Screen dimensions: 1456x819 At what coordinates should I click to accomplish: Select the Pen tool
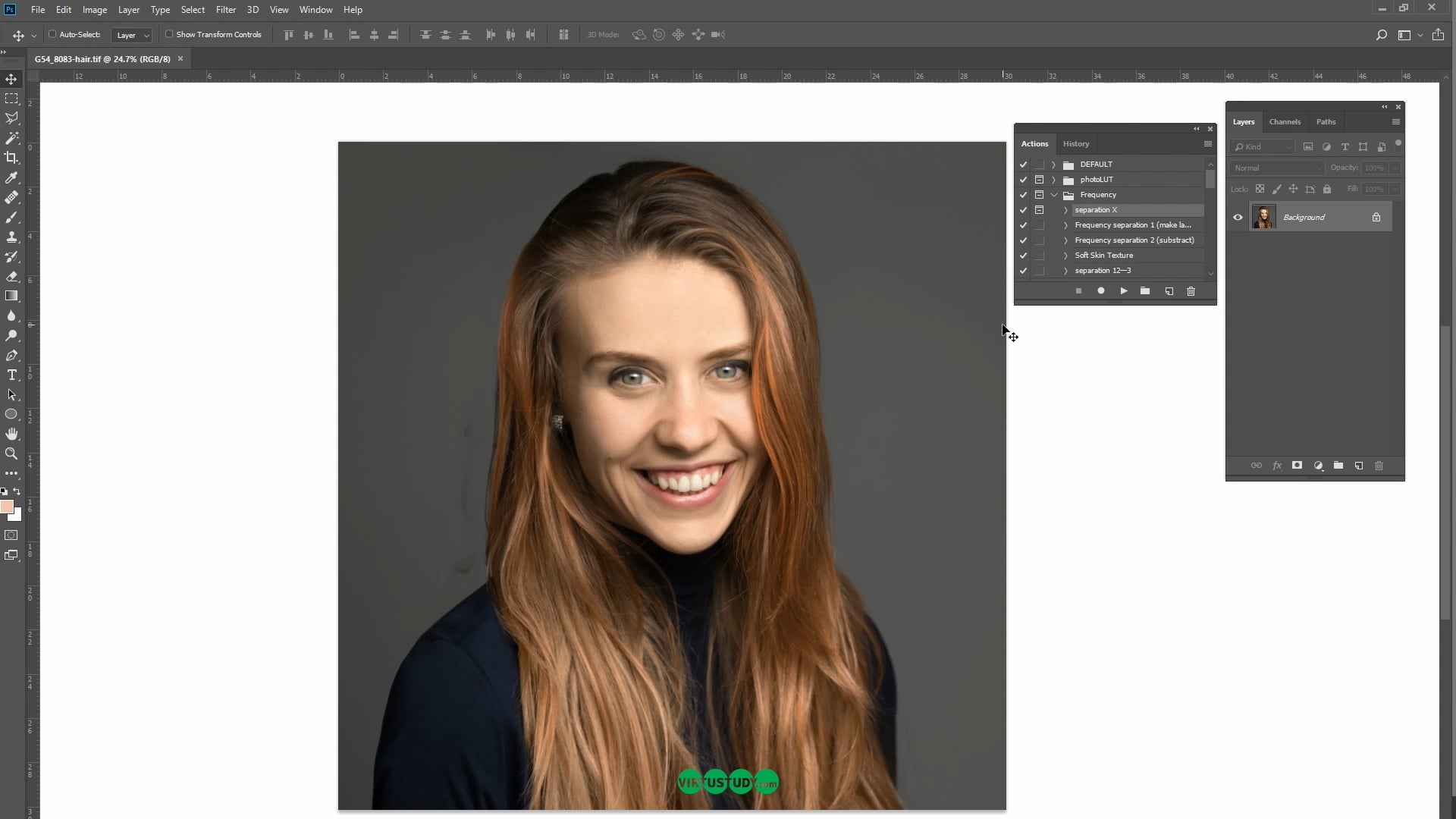pyautogui.click(x=11, y=355)
